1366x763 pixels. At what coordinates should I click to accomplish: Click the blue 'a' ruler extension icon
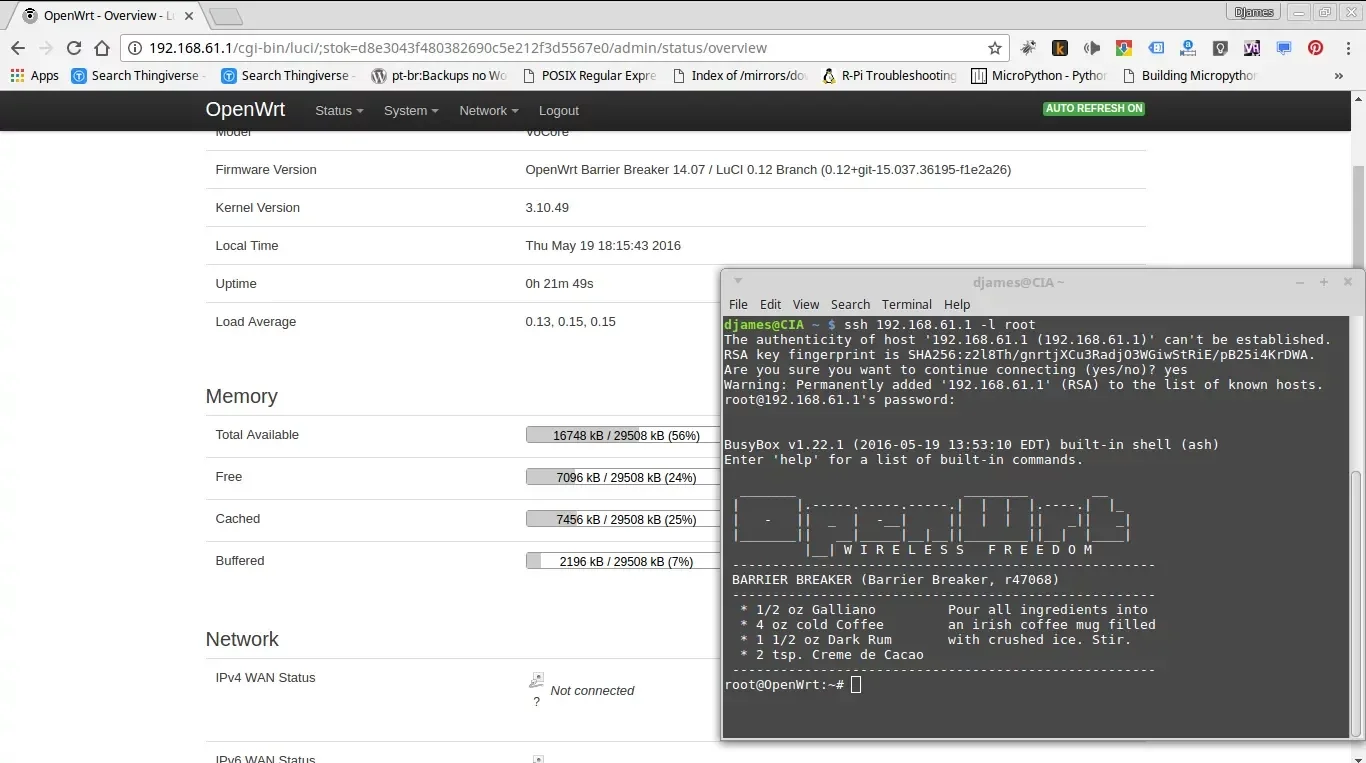point(1188,48)
